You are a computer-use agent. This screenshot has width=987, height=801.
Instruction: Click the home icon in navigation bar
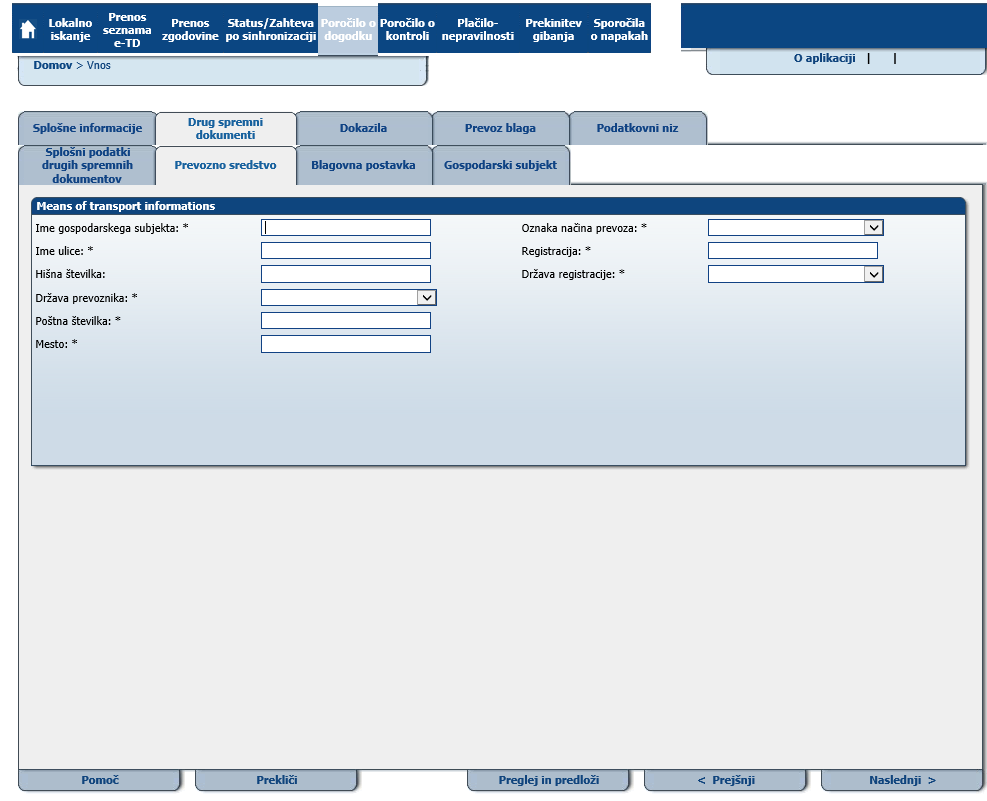coord(28,30)
